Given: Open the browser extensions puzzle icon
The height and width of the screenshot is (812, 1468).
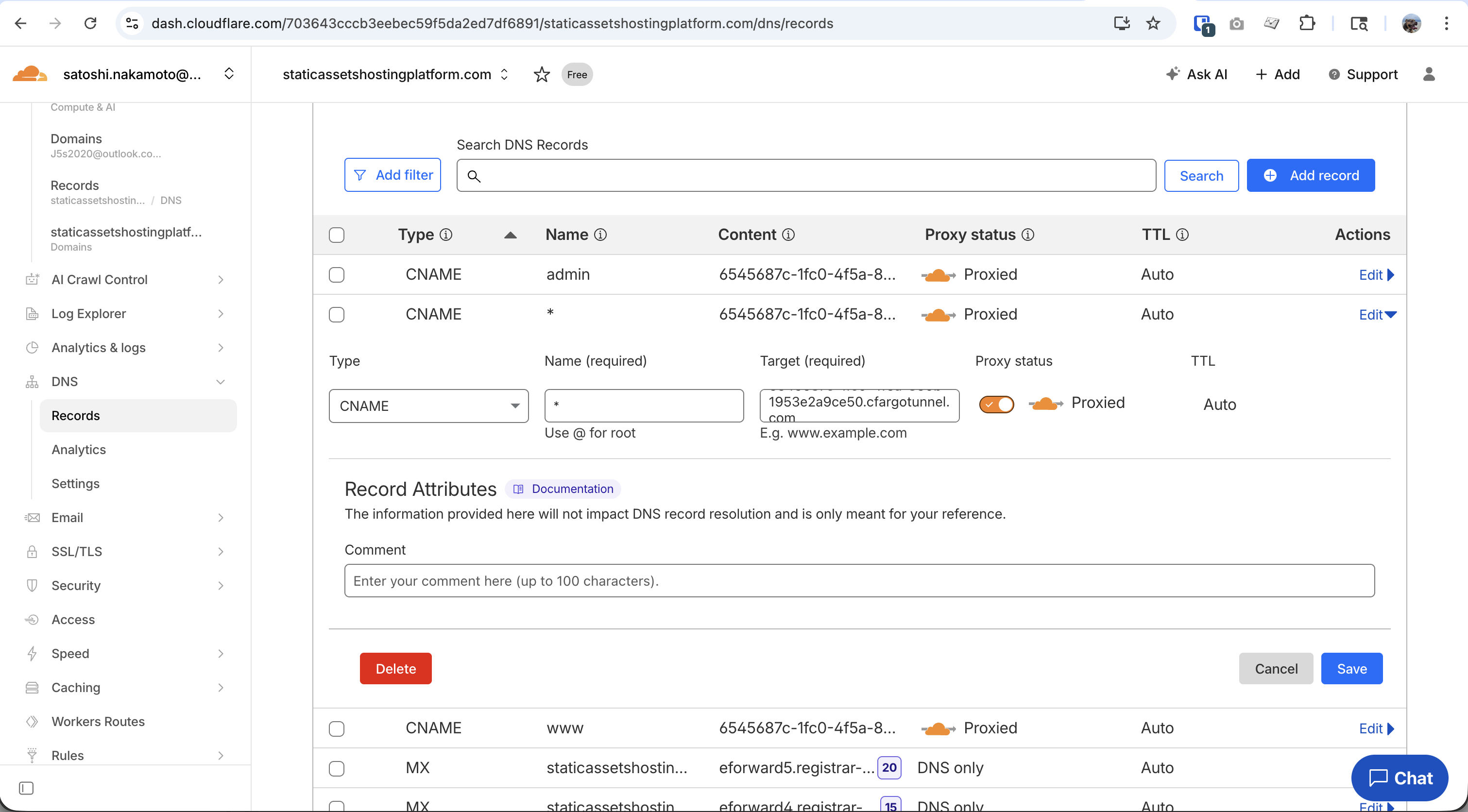Looking at the screenshot, I should (1307, 23).
